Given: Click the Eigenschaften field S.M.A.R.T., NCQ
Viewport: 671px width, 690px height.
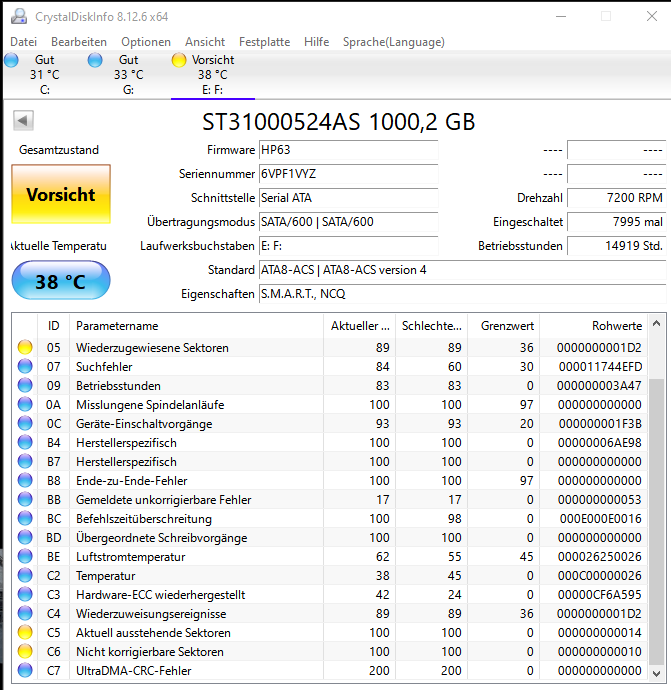Looking at the screenshot, I should click(462, 294).
